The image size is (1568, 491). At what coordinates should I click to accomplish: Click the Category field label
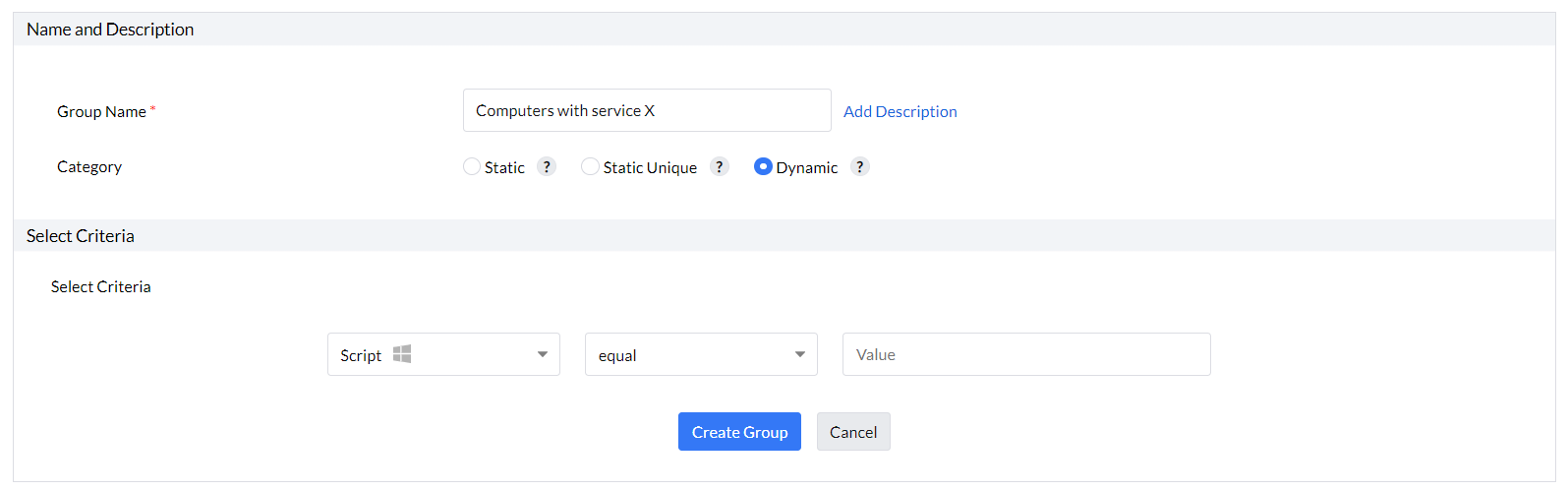[89, 167]
